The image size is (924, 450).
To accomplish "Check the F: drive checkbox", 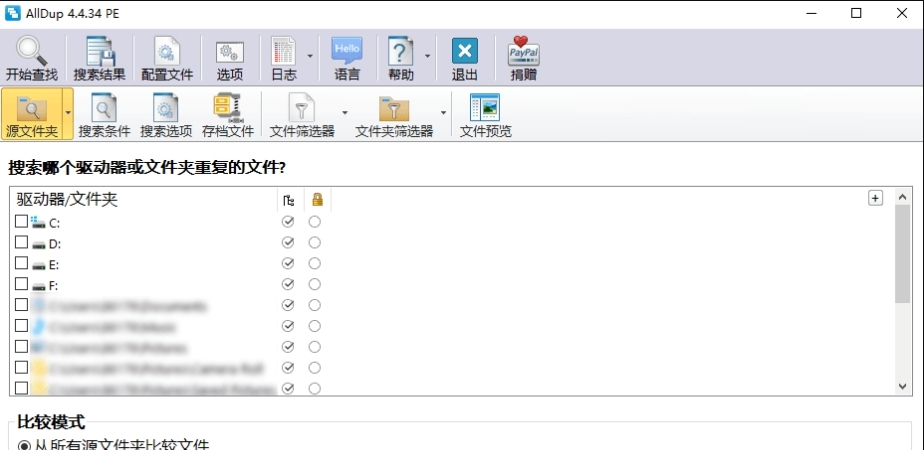I will (x=21, y=284).
